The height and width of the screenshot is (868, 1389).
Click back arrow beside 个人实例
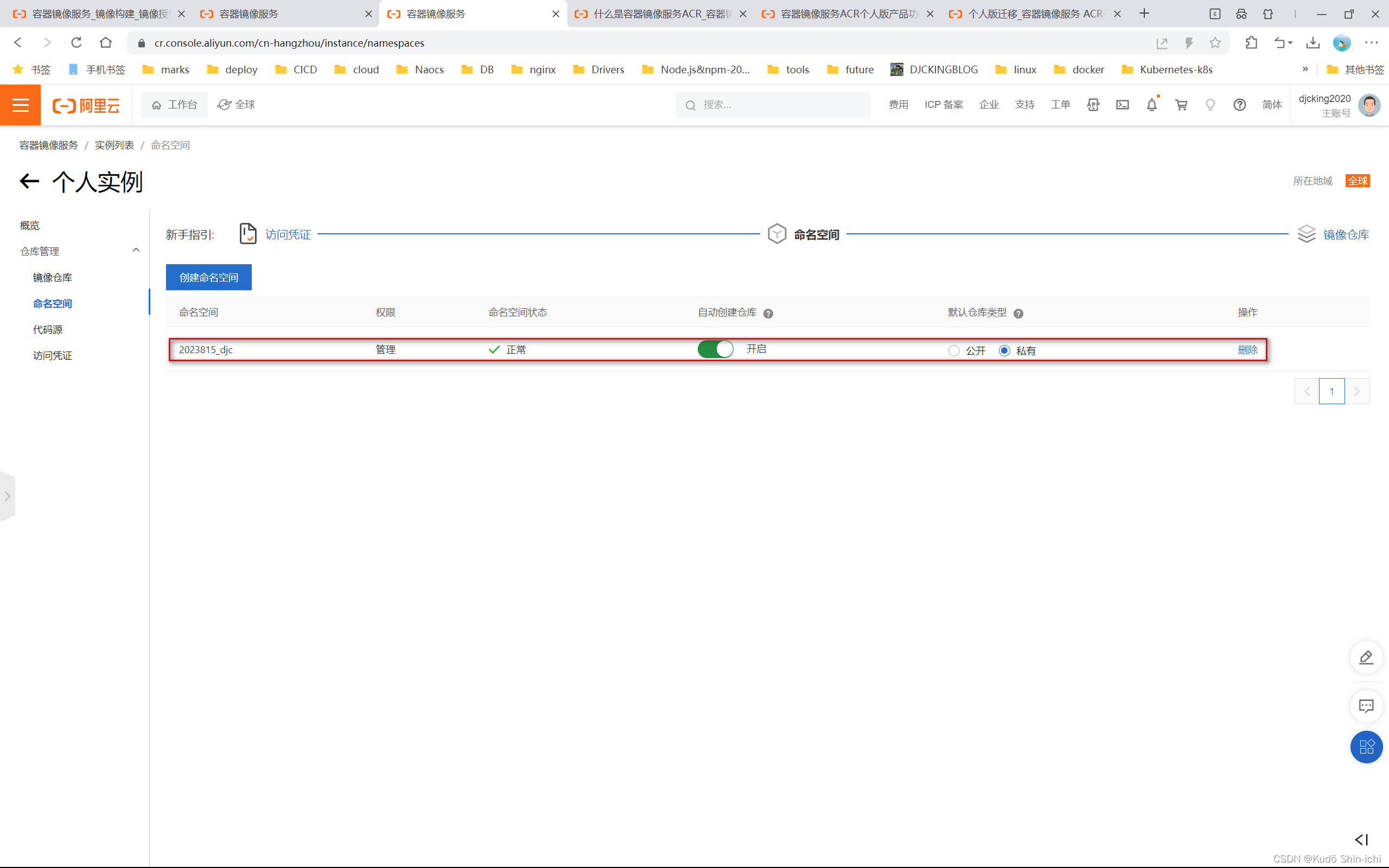point(29,181)
